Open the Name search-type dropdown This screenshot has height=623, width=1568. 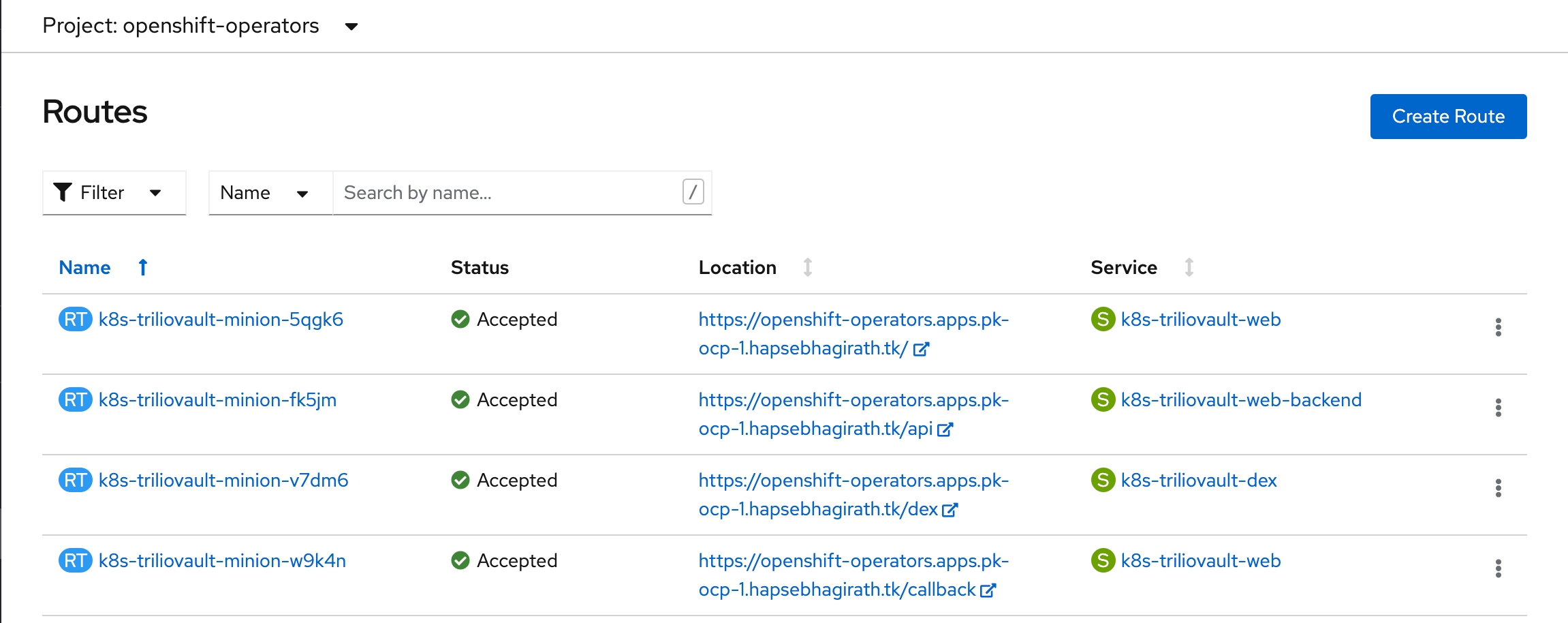pyautogui.click(x=270, y=193)
